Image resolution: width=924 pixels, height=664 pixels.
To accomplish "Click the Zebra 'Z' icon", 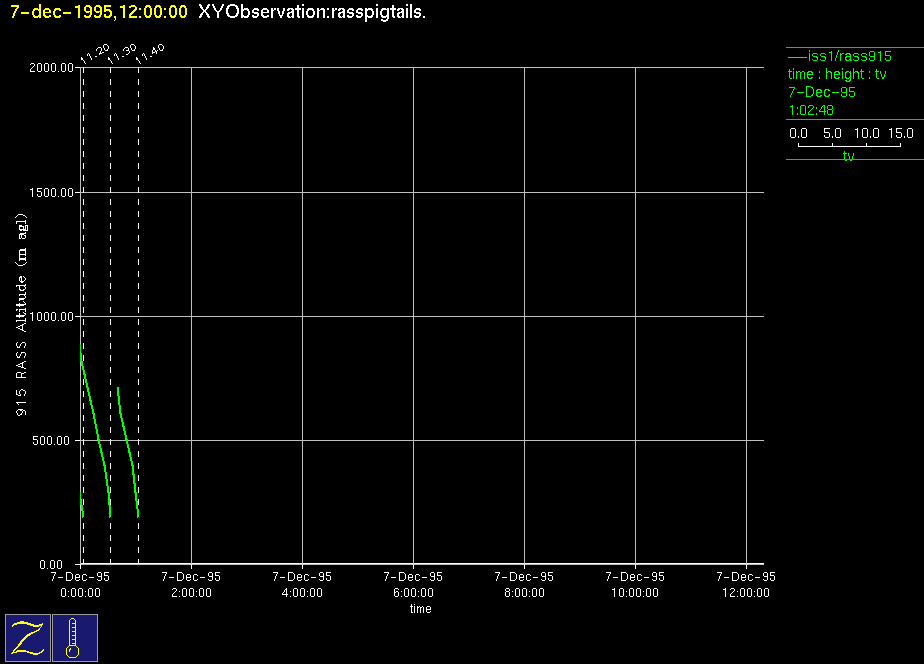I will 28,637.
